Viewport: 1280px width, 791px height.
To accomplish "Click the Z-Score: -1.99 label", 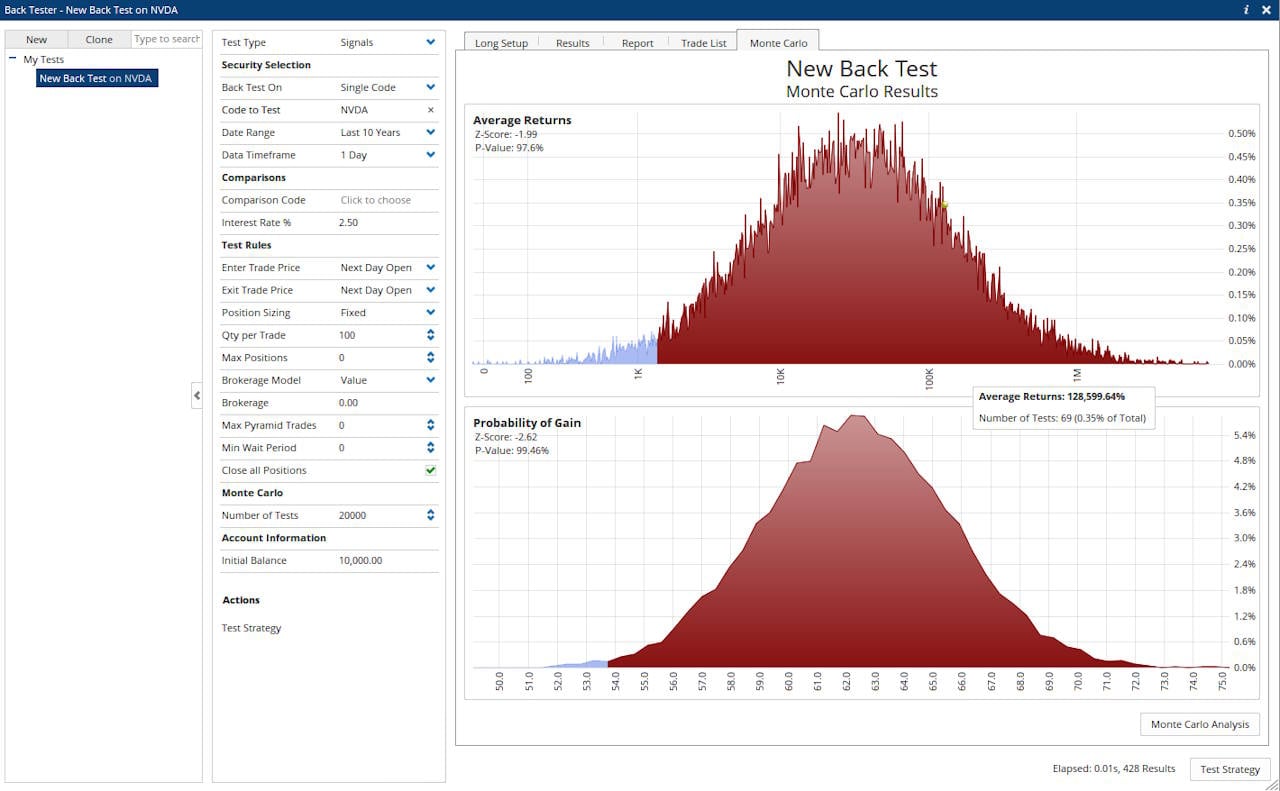I will click(x=506, y=134).
